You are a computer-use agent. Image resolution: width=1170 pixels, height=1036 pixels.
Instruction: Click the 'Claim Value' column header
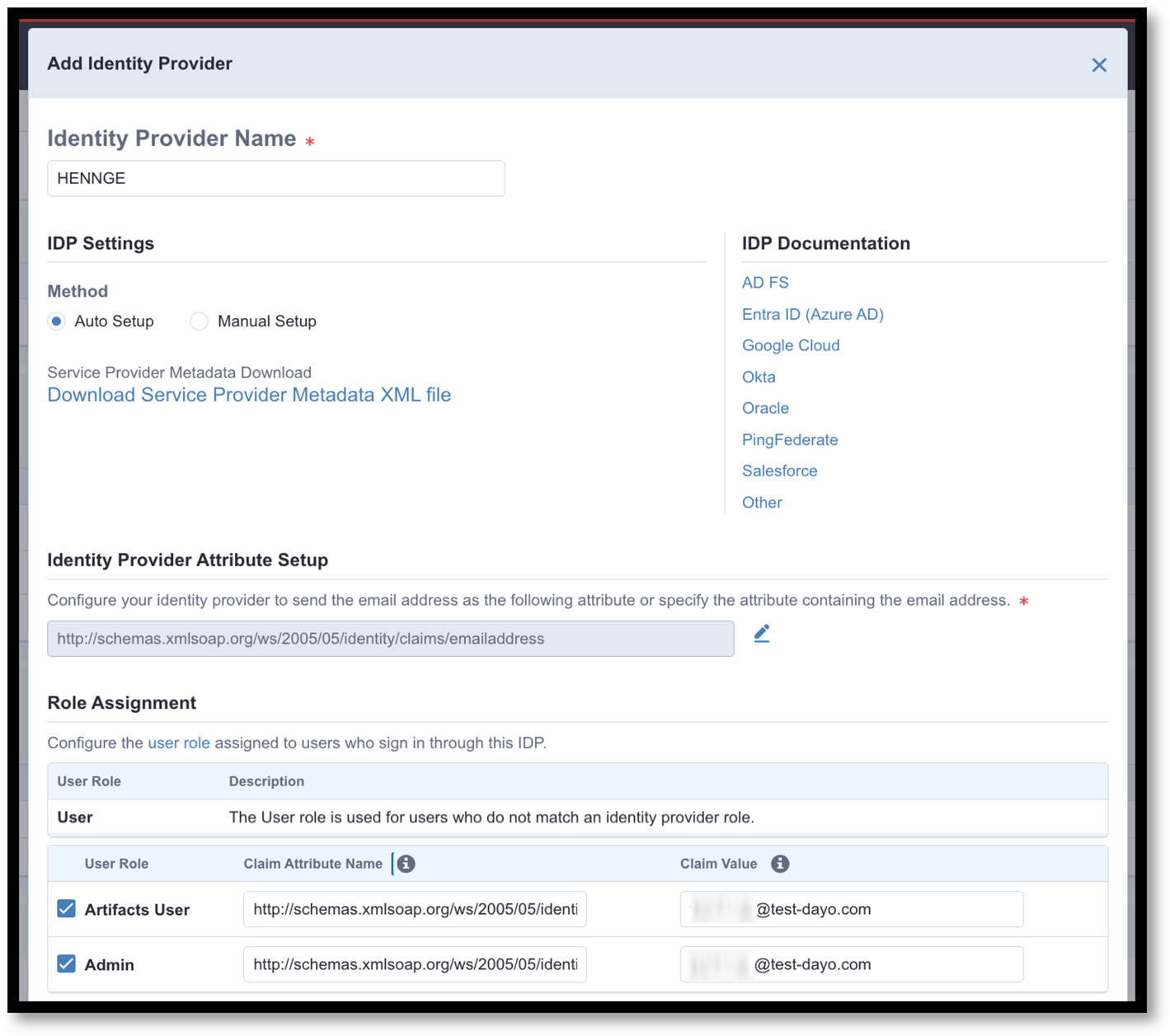pyautogui.click(x=718, y=864)
